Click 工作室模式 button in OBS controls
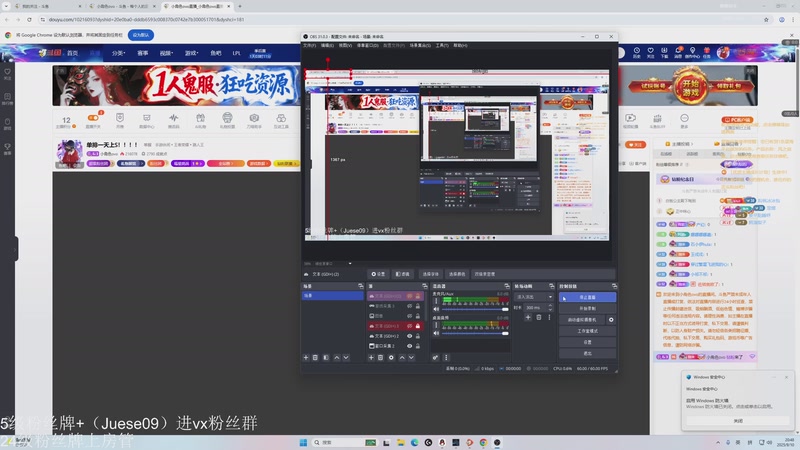The height and width of the screenshot is (450, 800). [x=587, y=331]
